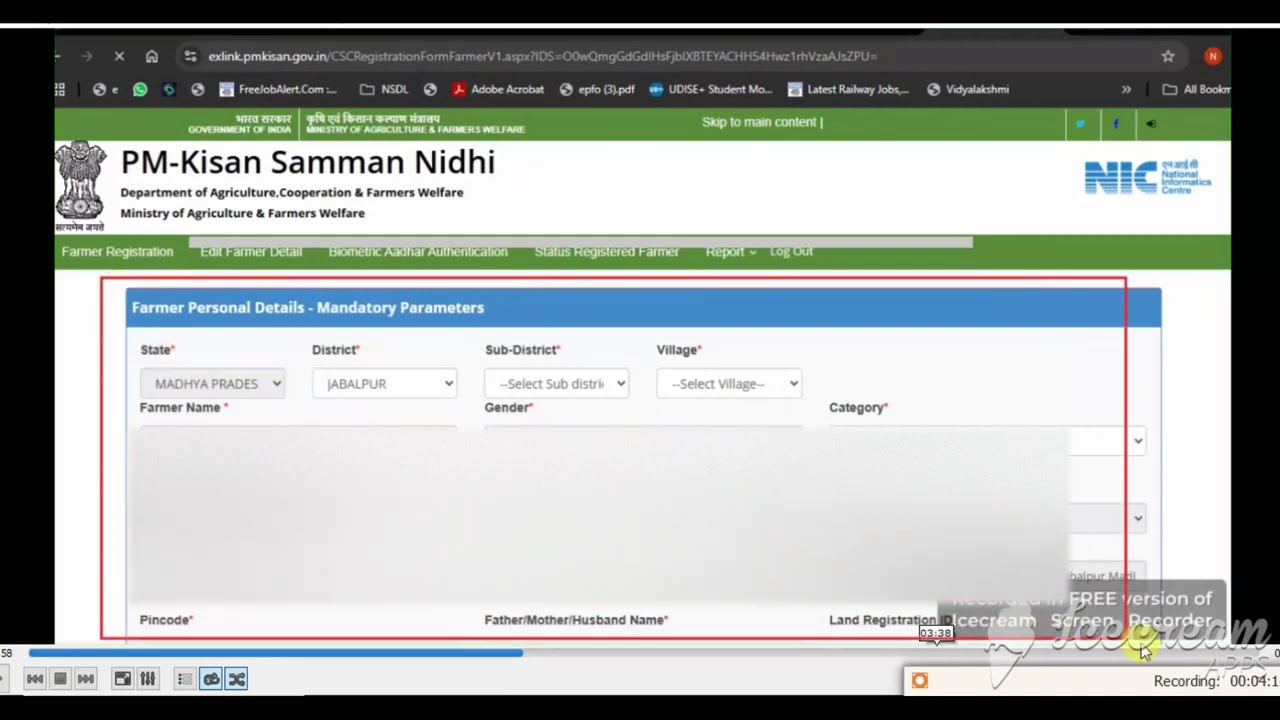The image size is (1280, 720).
Task: Open the Select Village dropdown
Action: pyautogui.click(x=729, y=384)
